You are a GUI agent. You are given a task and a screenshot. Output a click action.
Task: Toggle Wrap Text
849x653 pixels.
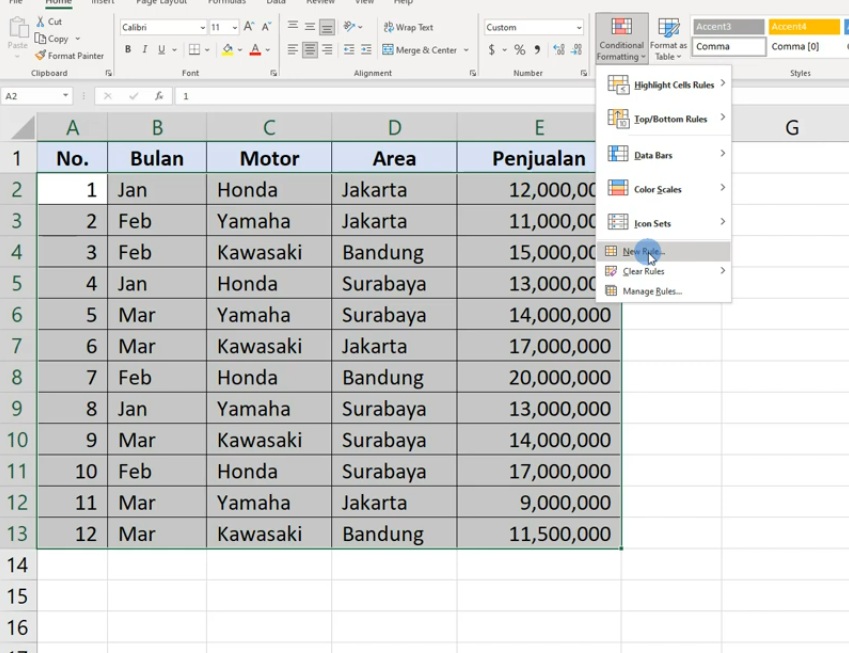coord(408,27)
